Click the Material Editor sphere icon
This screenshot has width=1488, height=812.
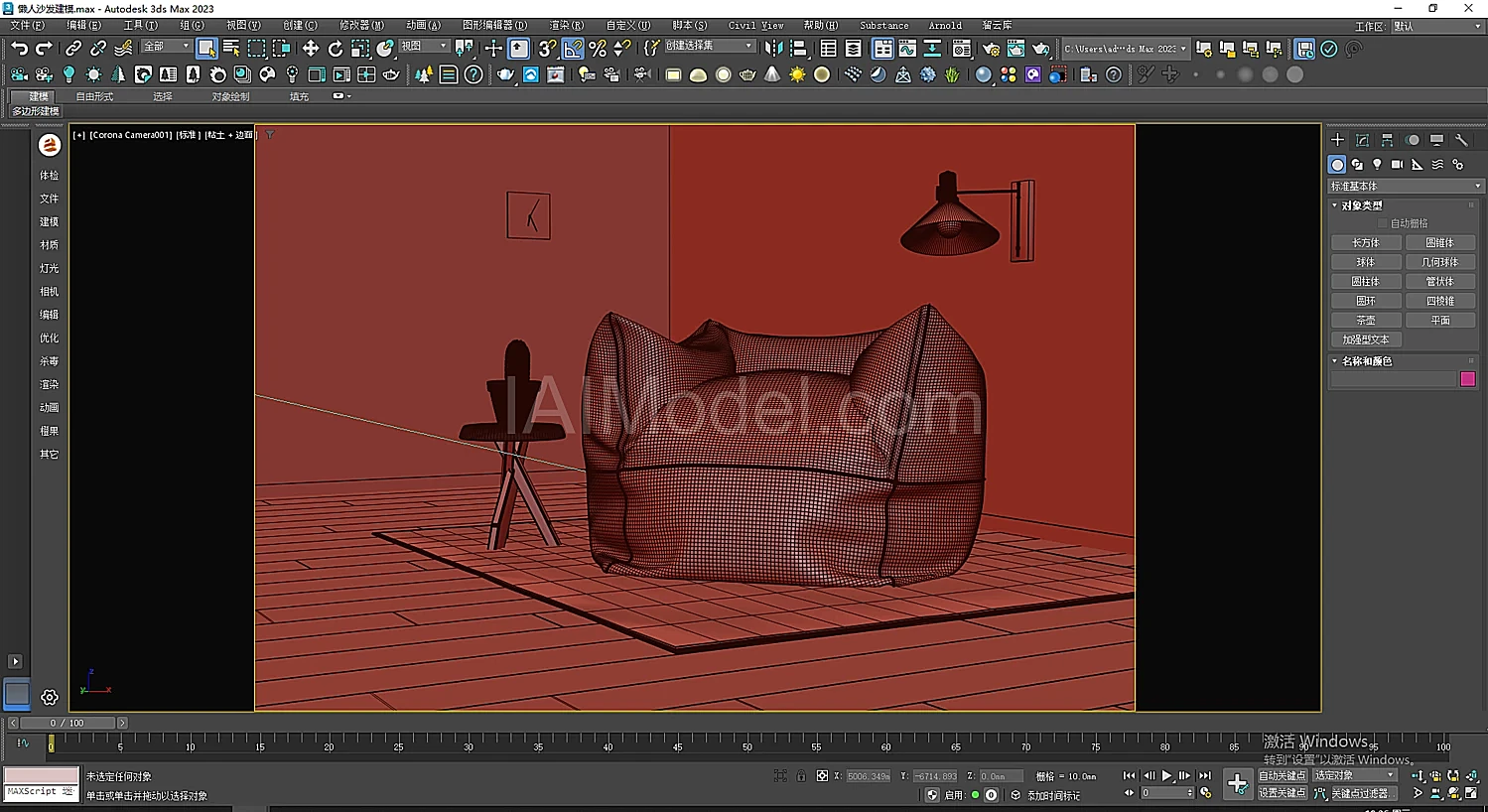coord(984,74)
